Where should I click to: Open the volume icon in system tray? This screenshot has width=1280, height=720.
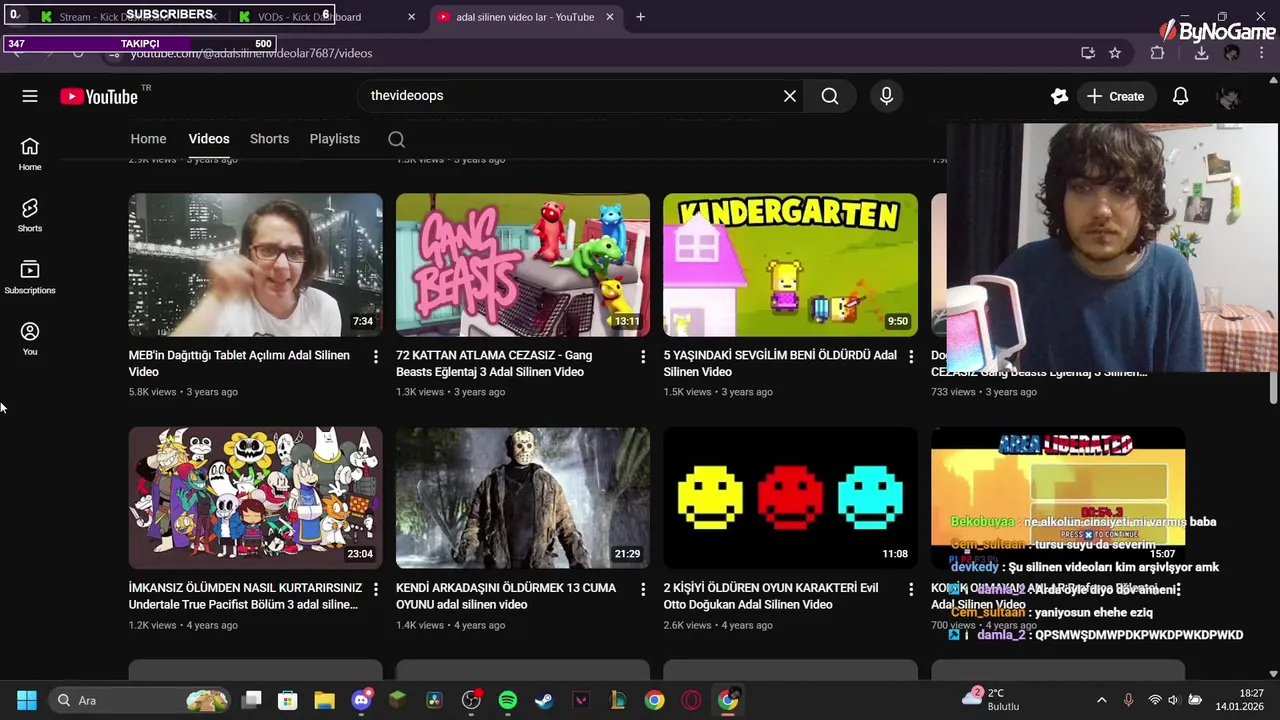1173,700
